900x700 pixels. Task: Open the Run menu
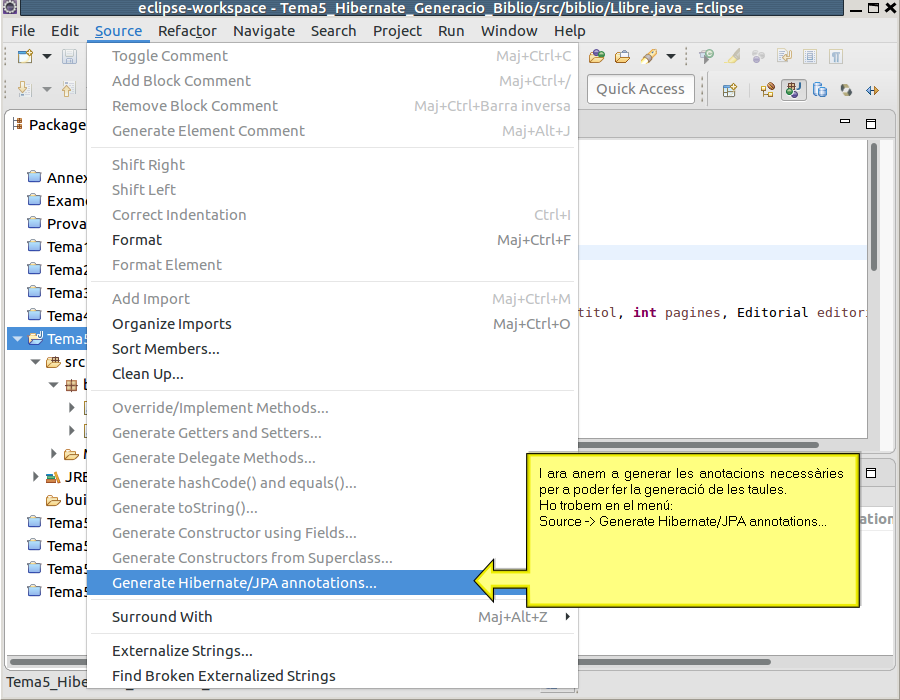coord(451,31)
